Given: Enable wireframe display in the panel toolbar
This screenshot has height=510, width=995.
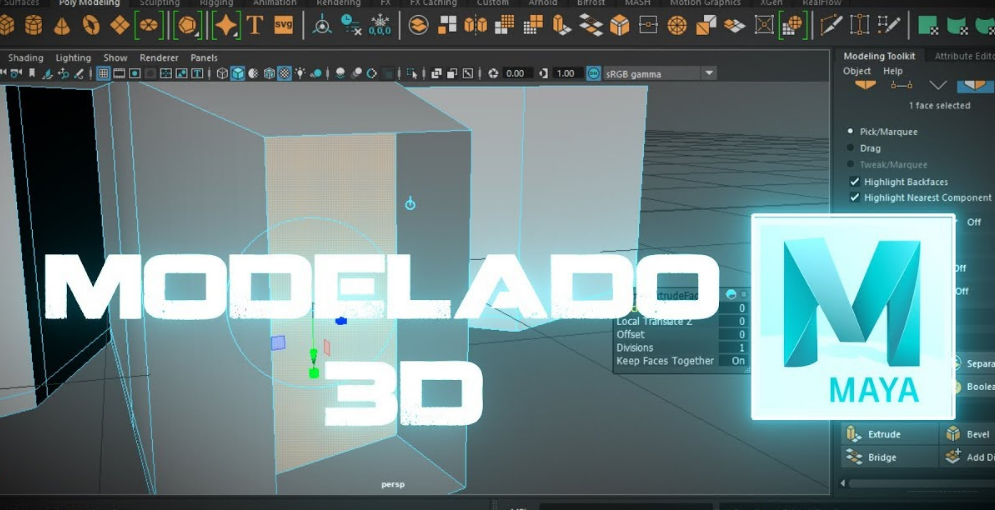Looking at the screenshot, I should pos(222,74).
